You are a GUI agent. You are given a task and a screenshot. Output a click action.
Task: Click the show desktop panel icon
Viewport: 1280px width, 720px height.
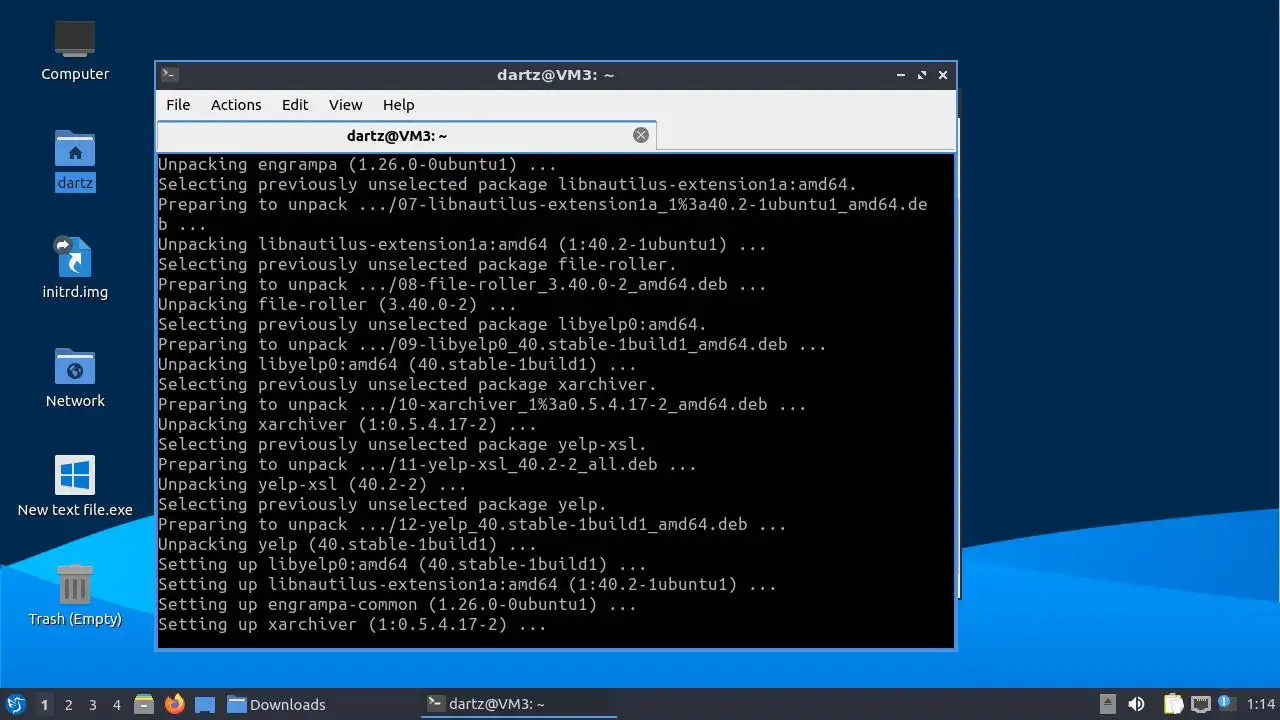click(205, 704)
